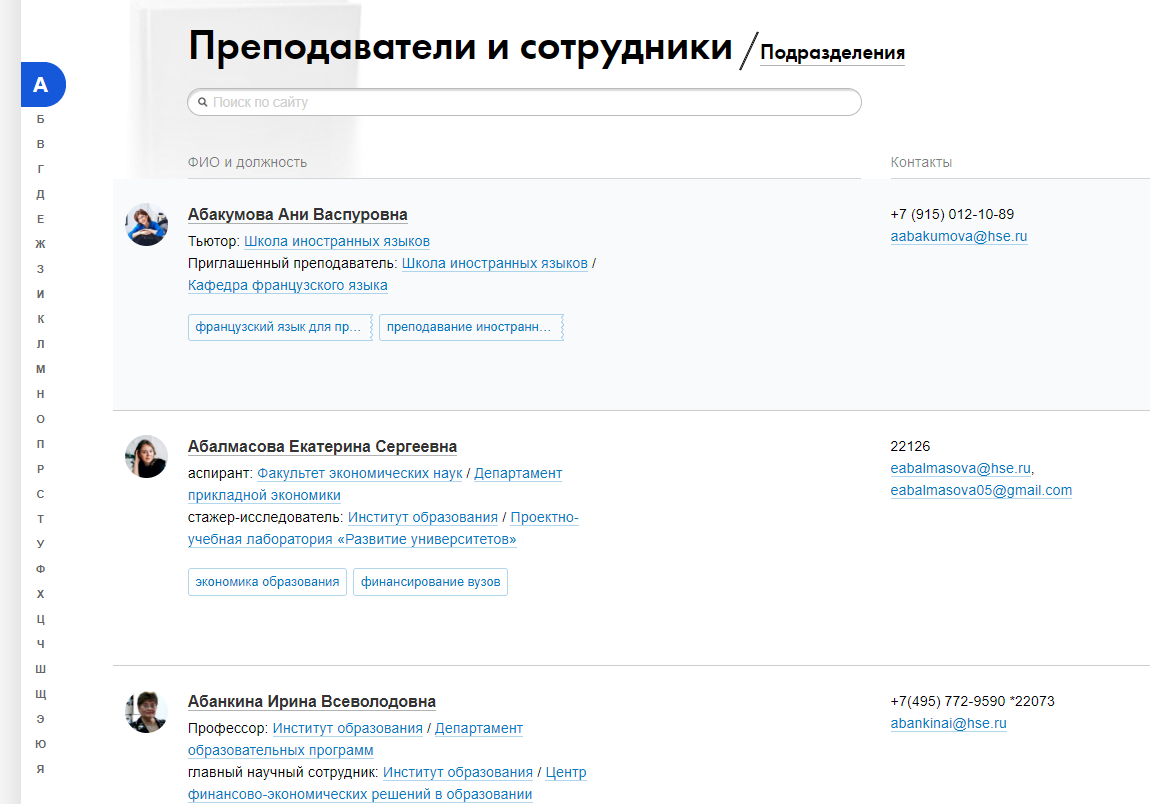Type in the Поиск по сайту field
This screenshot has height=804, width=1161.
(x=530, y=102)
